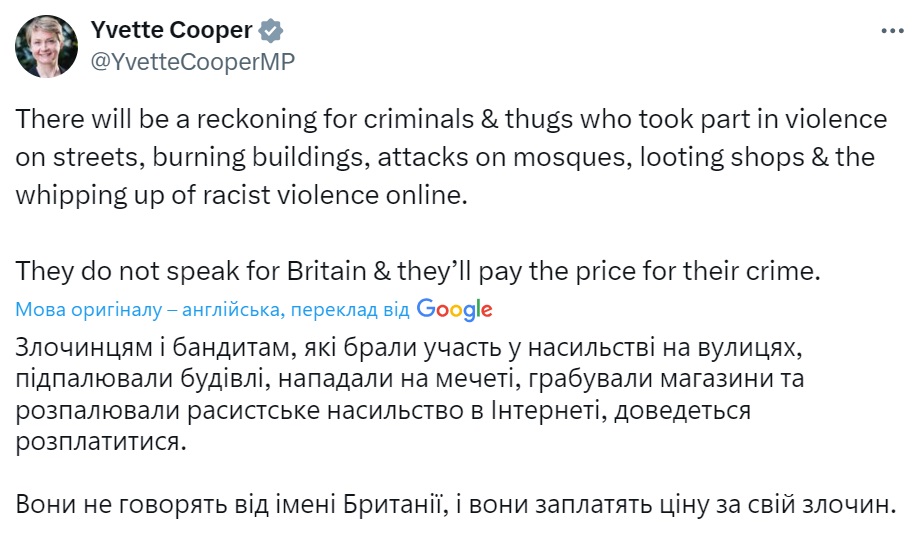Image resolution: width=923 pixels, height=541 pixels.
Task: Click the "Мова оригіналу – англійська" notice
Action: point(148,310)
